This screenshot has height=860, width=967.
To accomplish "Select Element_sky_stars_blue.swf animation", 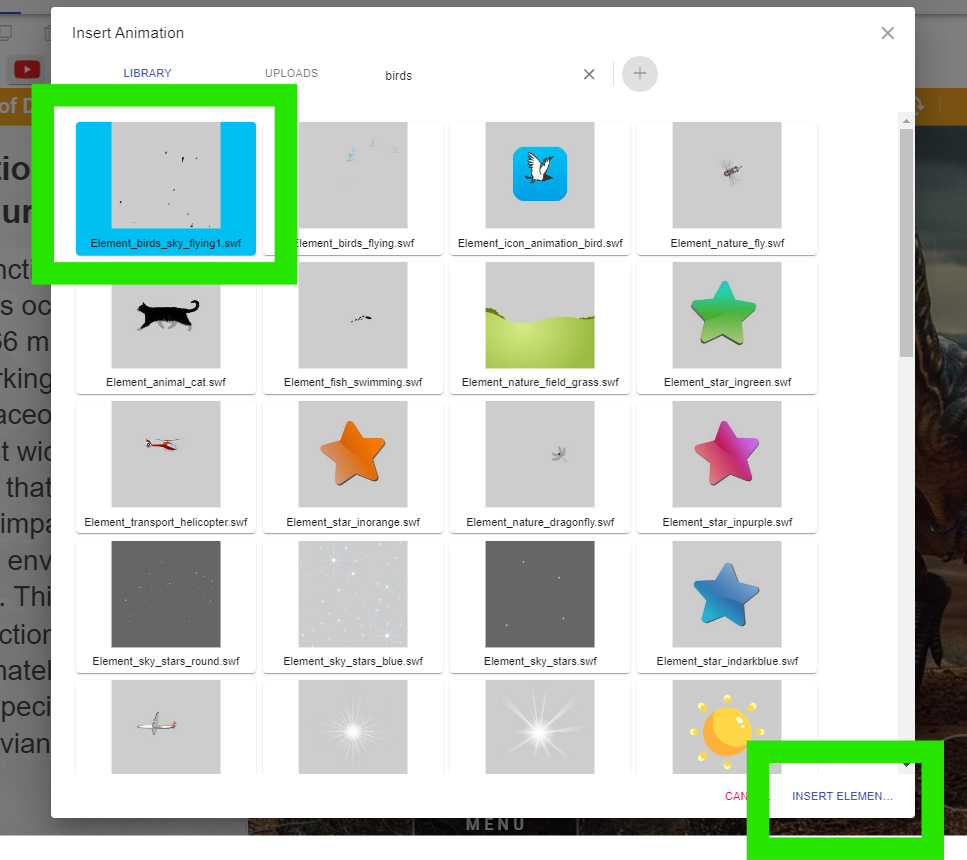I will click(353, 606).
